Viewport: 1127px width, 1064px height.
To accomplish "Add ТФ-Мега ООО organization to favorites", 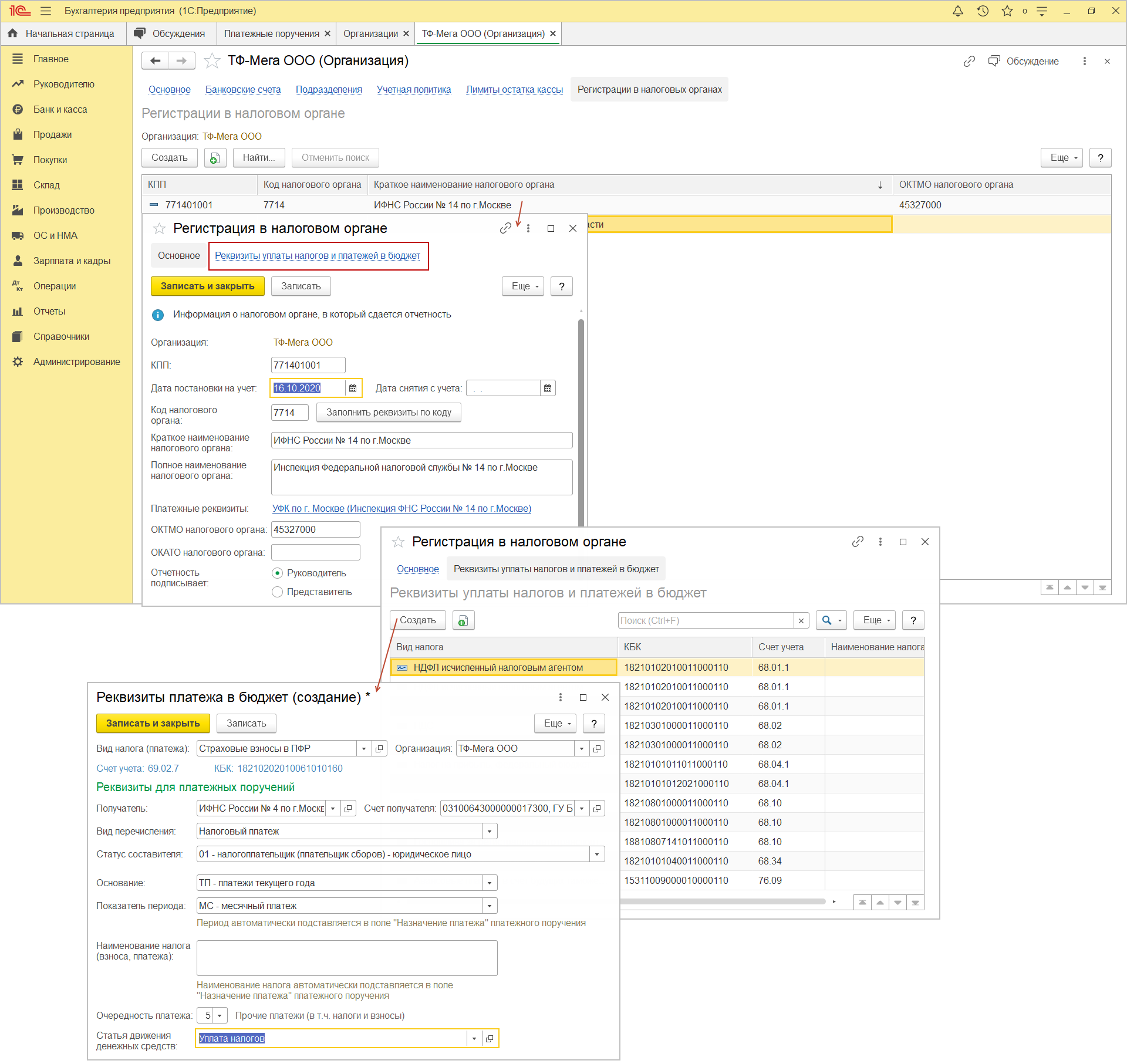I will [x=212, y=60].
